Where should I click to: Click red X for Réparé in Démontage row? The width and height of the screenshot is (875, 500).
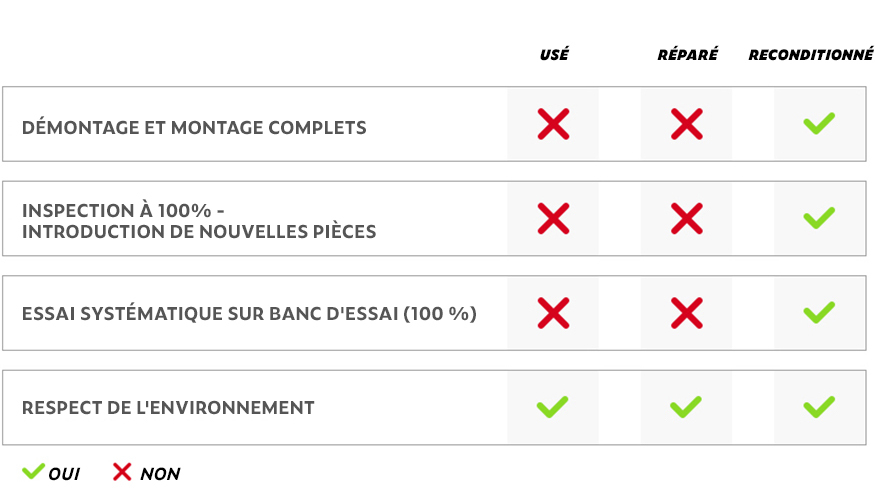[686, 124]
